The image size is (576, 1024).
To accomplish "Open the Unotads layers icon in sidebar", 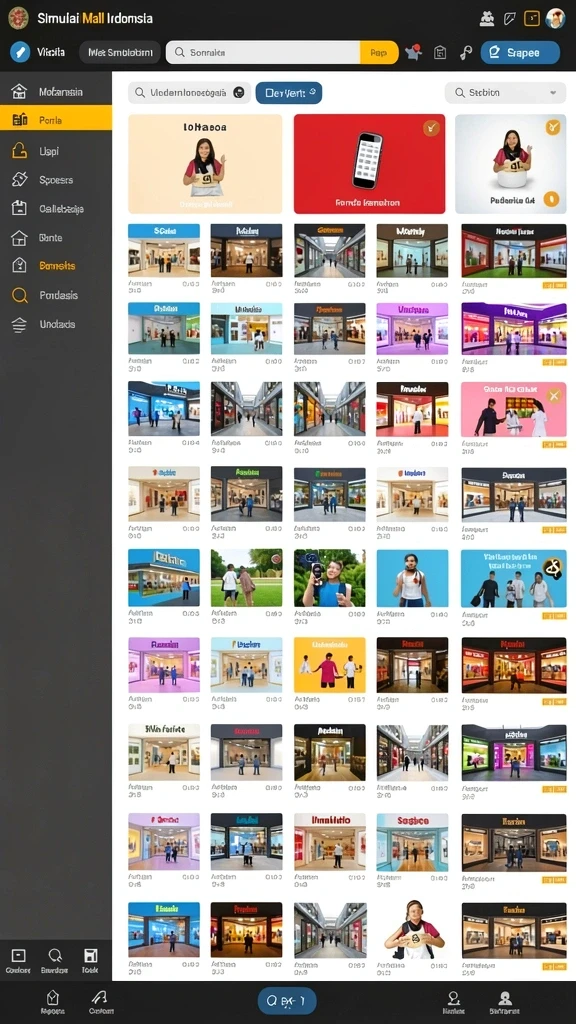I will coord(20,325).
